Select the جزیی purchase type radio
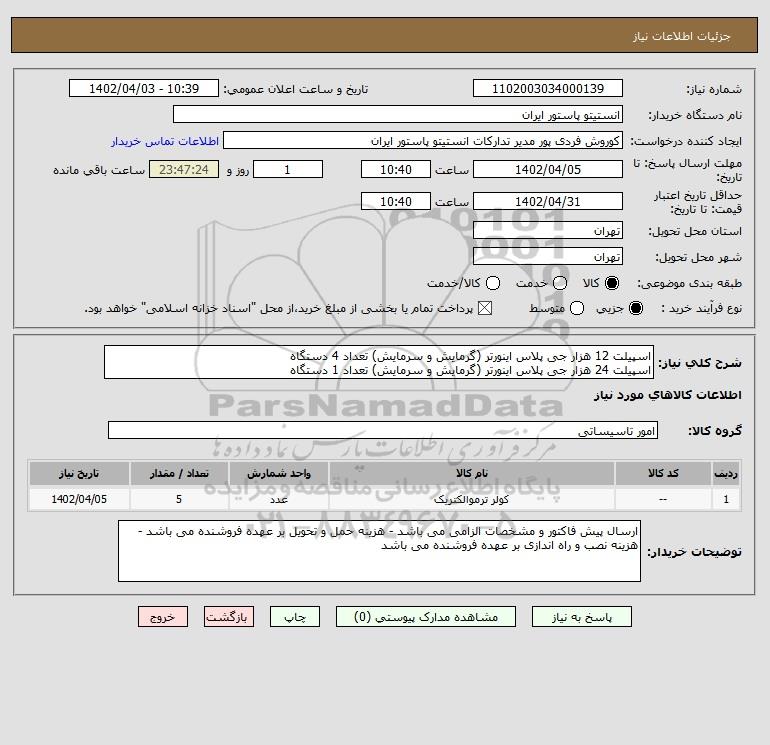The image size is (770, 745). (635, 308)
